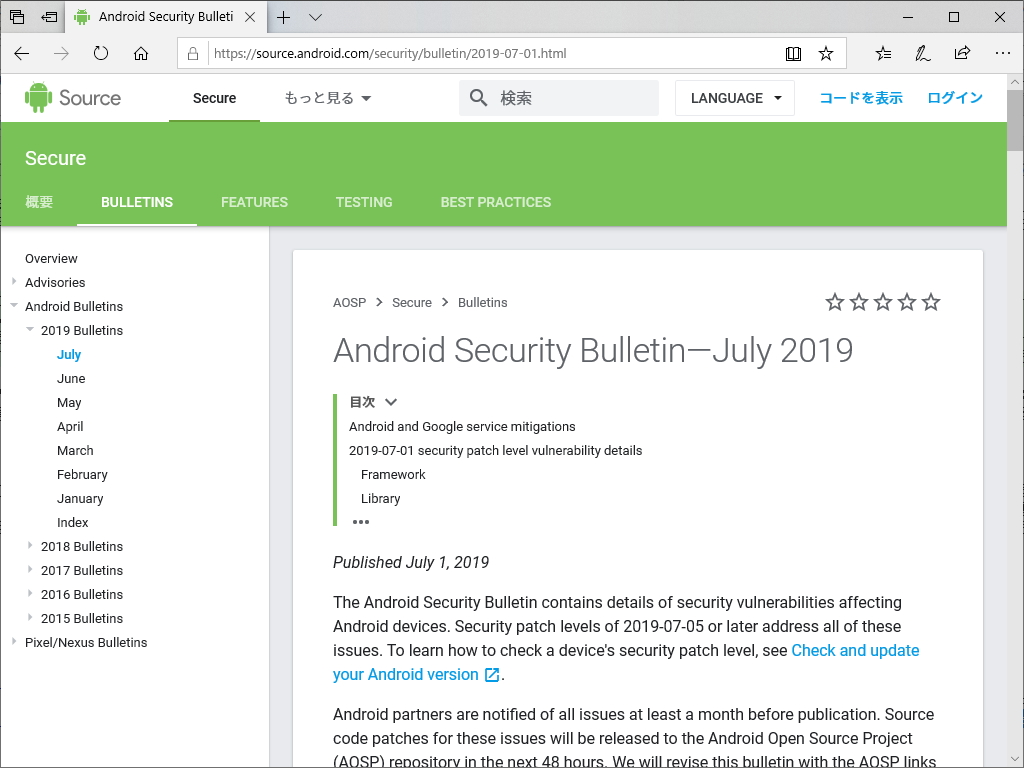Click the Check and update your Android version link
Image resolution: width=1024 pixels, height=768 pixels.
tap(855, 650)
